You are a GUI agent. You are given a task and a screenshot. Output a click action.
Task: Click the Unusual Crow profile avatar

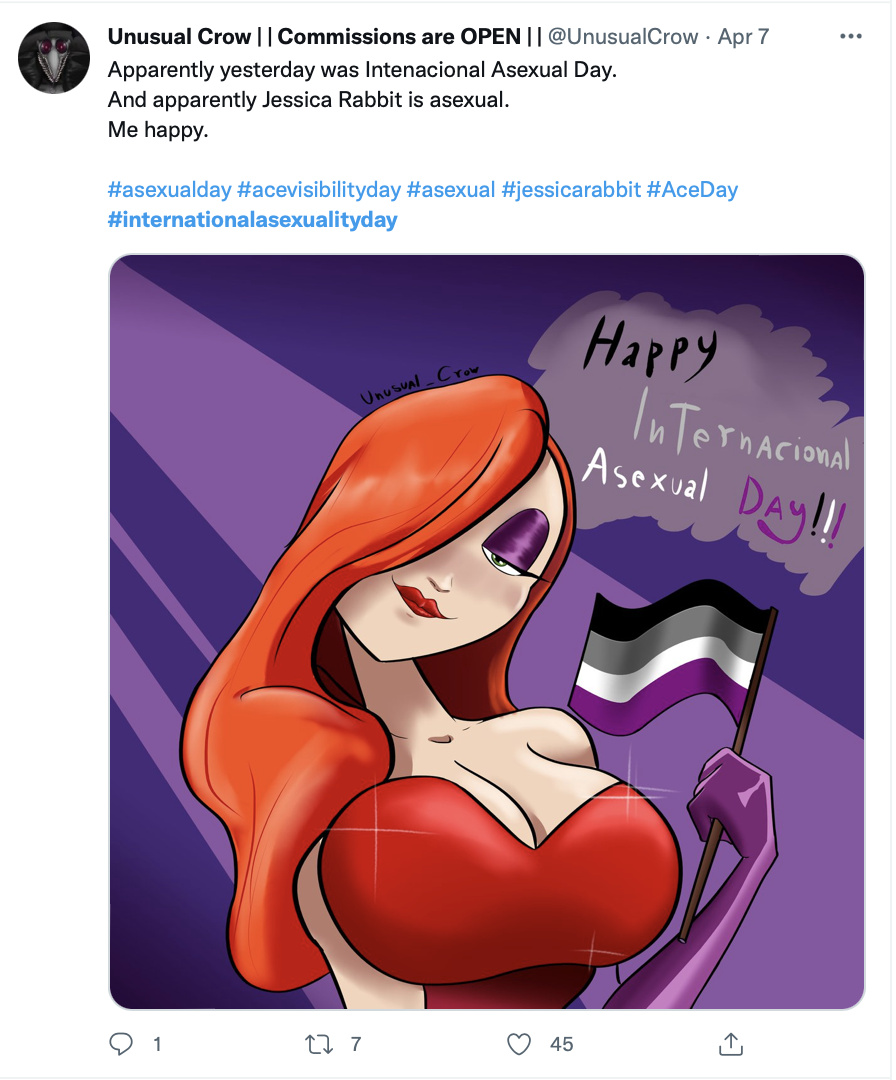tap(54, 58)
